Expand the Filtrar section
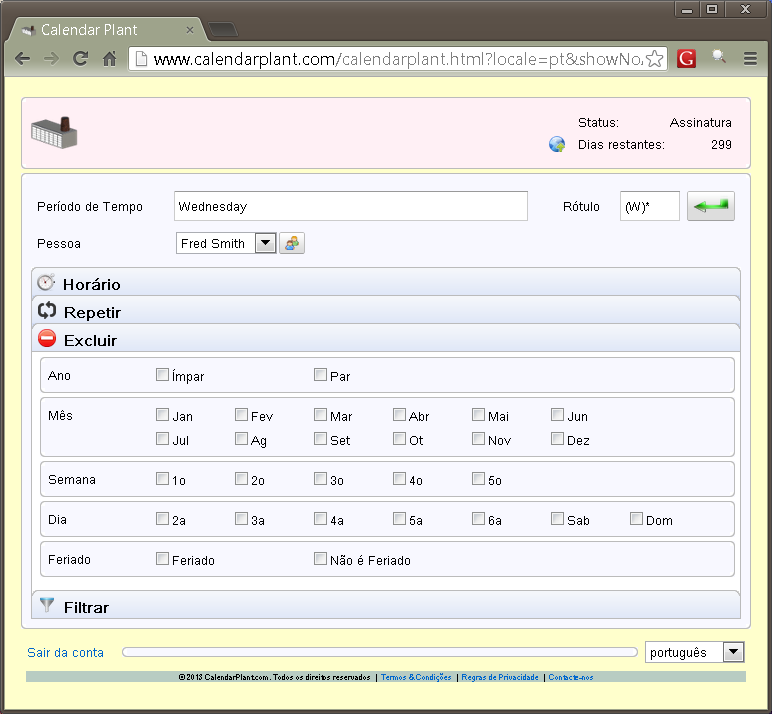The width and height of the screenshot is (772, 714). (x=86, y=607)
